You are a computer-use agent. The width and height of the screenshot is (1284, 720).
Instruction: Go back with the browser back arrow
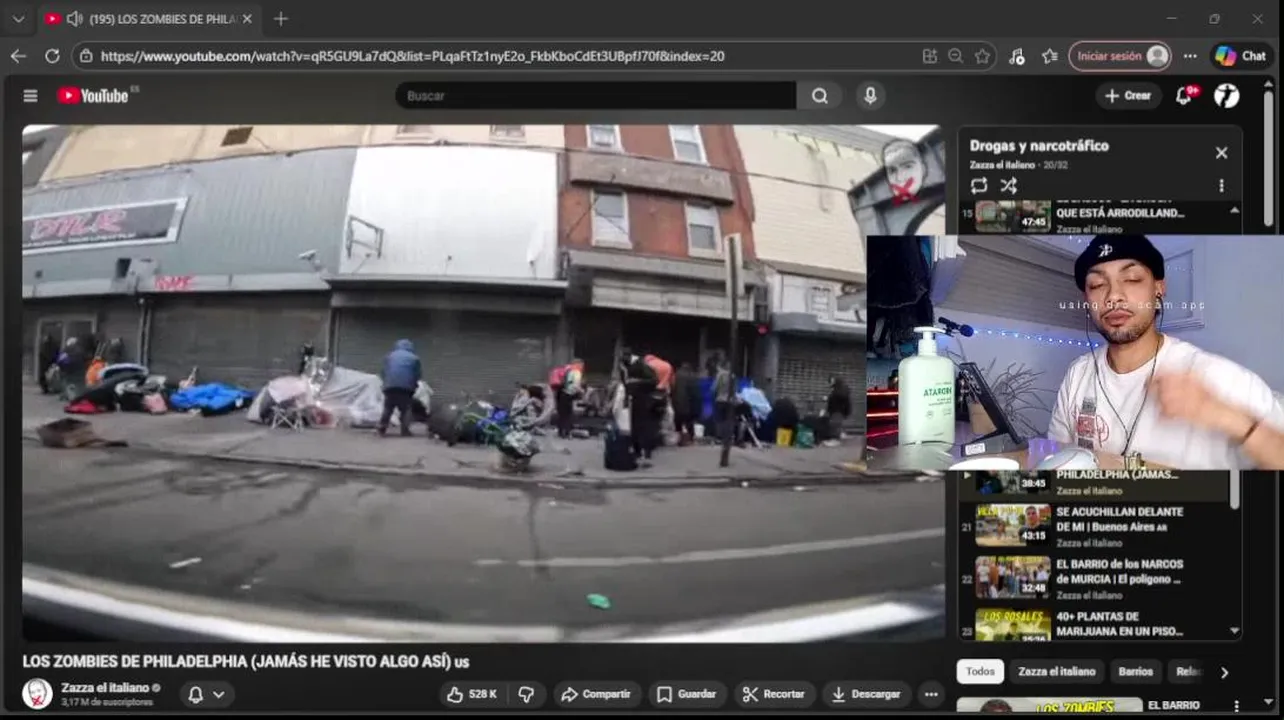coord(18,56)
